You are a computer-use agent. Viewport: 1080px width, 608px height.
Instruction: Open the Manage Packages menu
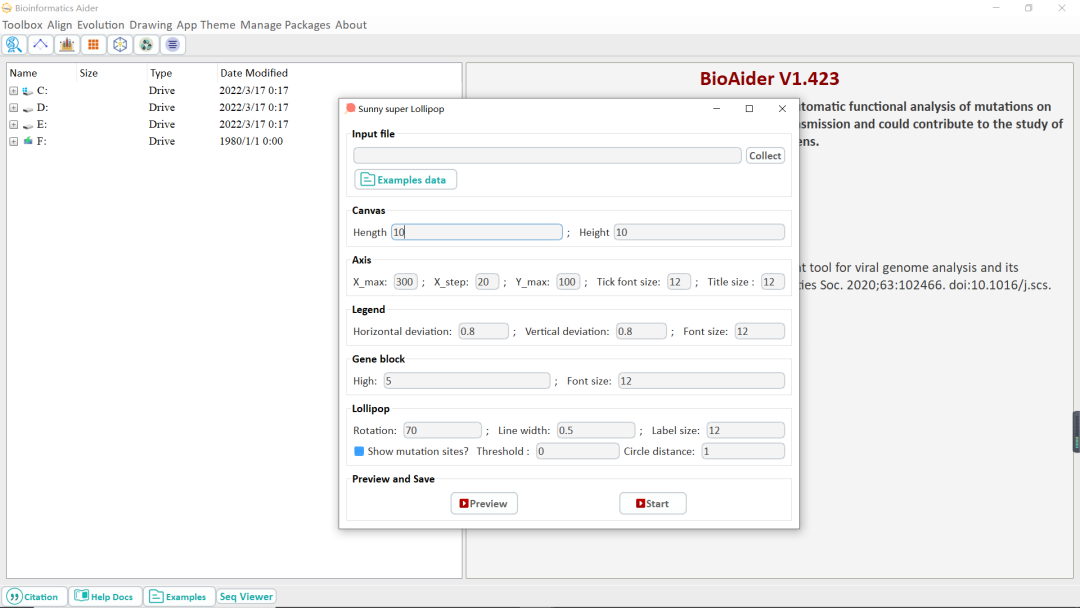click(x=285, y=25)
